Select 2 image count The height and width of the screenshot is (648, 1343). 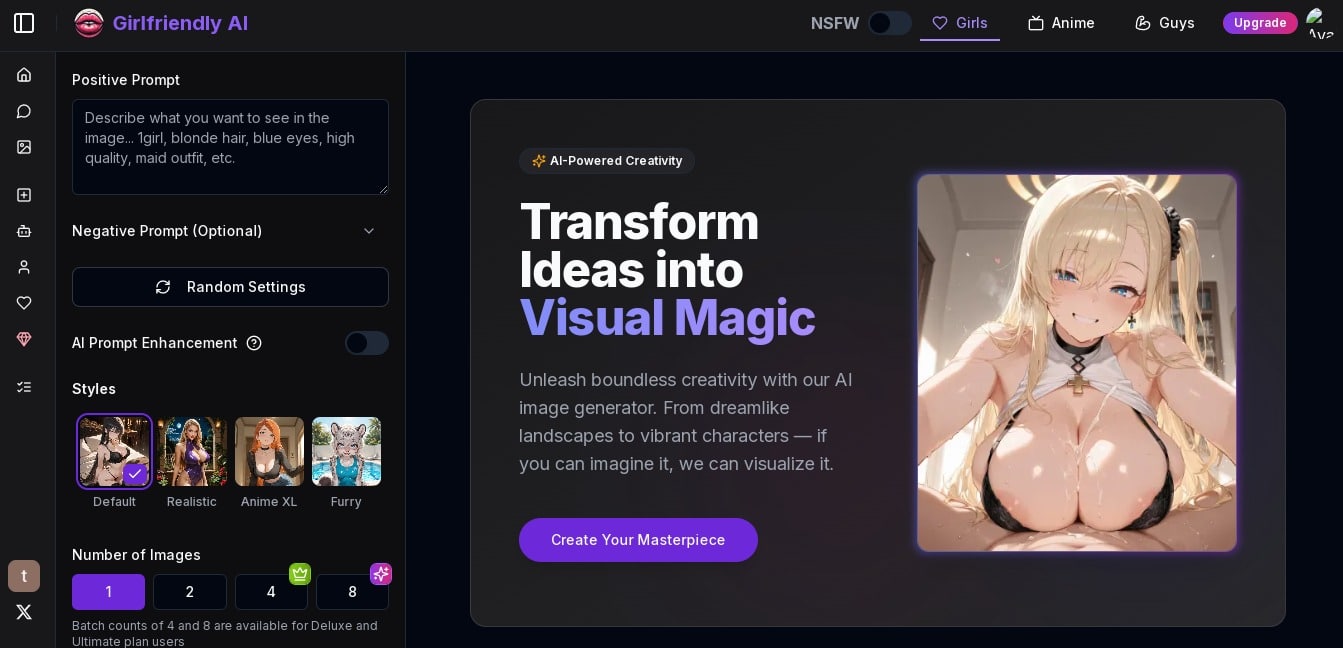(x=190, y=592)
